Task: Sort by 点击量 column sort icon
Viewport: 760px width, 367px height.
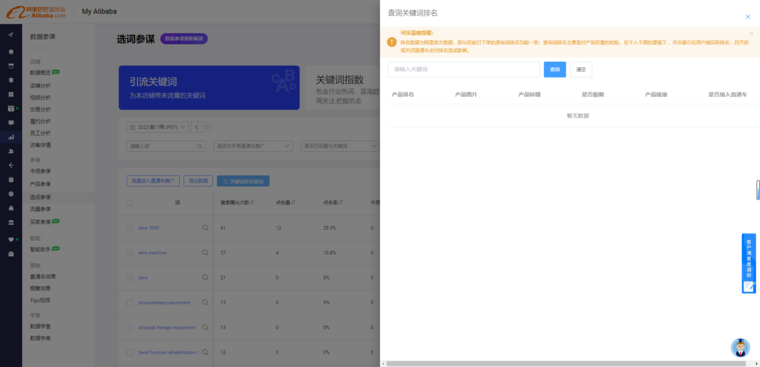Action: point(293,202)
